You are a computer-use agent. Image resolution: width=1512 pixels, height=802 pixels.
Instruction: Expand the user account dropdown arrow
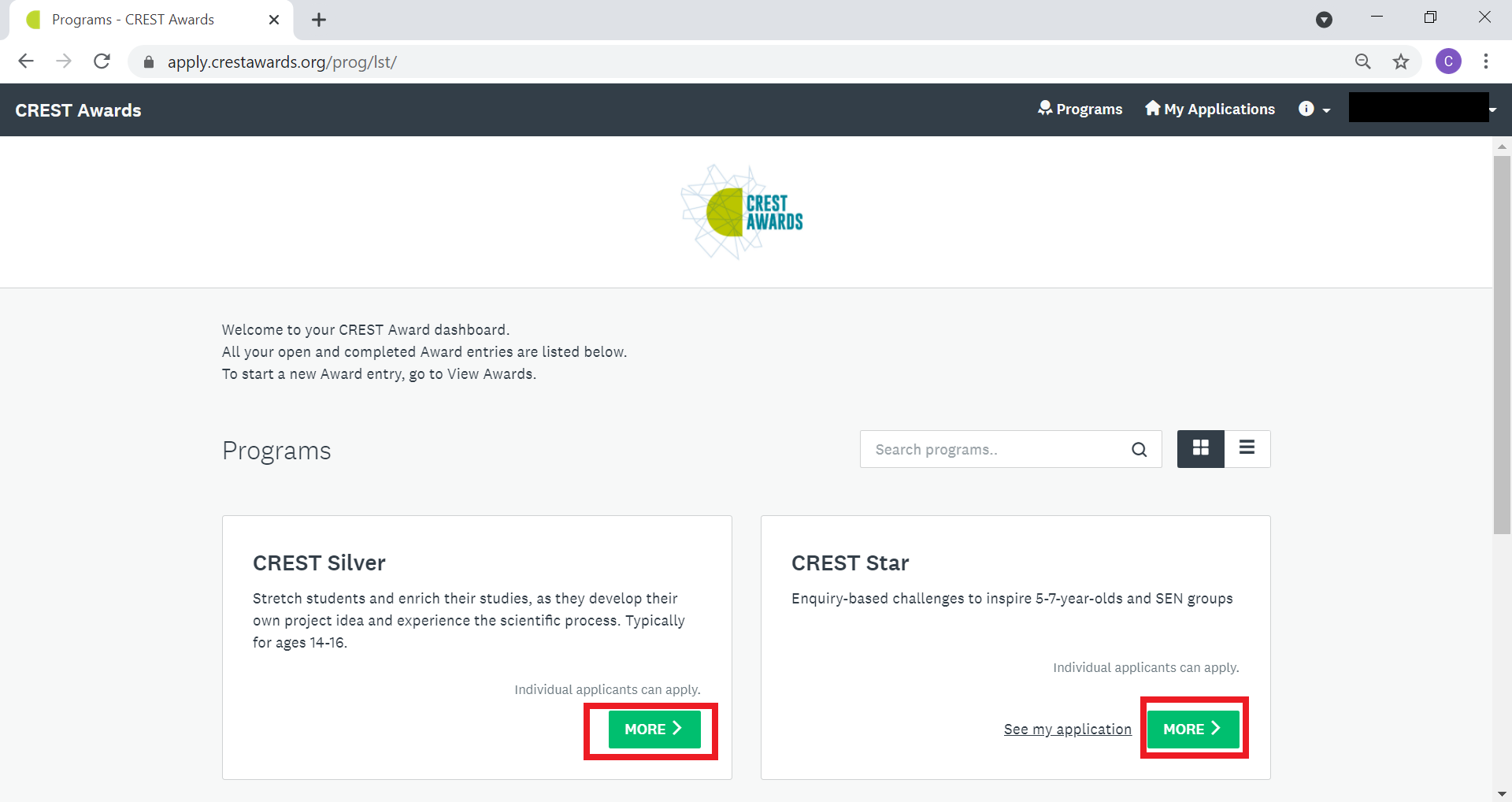coord(1493,110)
